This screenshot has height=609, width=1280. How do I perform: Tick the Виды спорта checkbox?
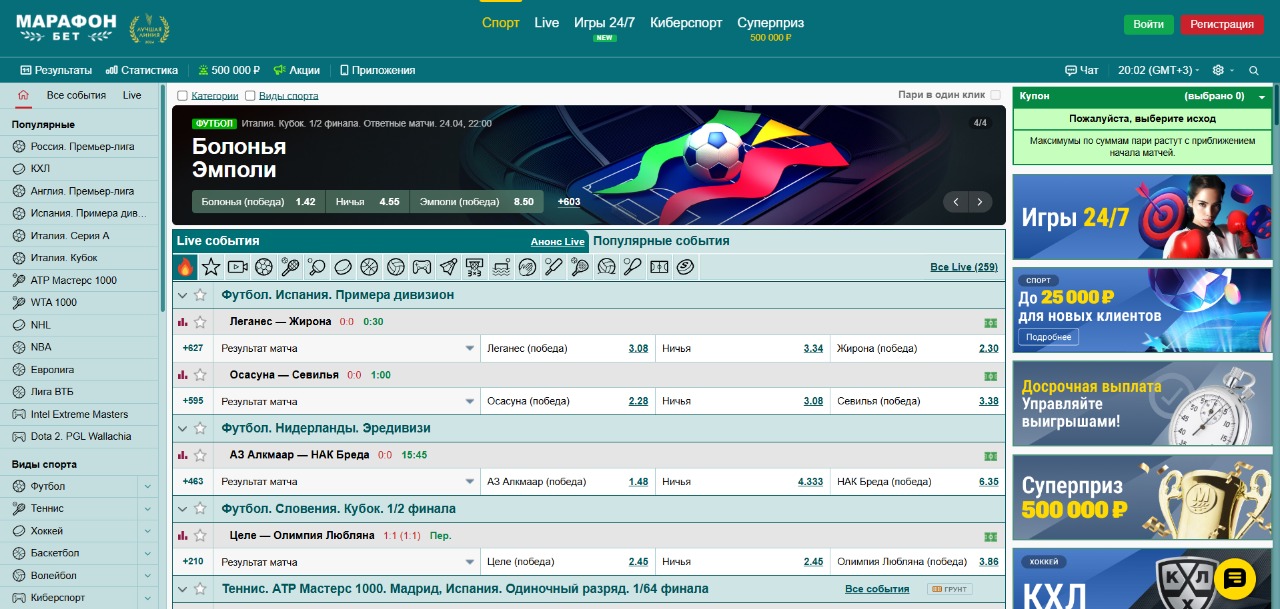point(250,96)
